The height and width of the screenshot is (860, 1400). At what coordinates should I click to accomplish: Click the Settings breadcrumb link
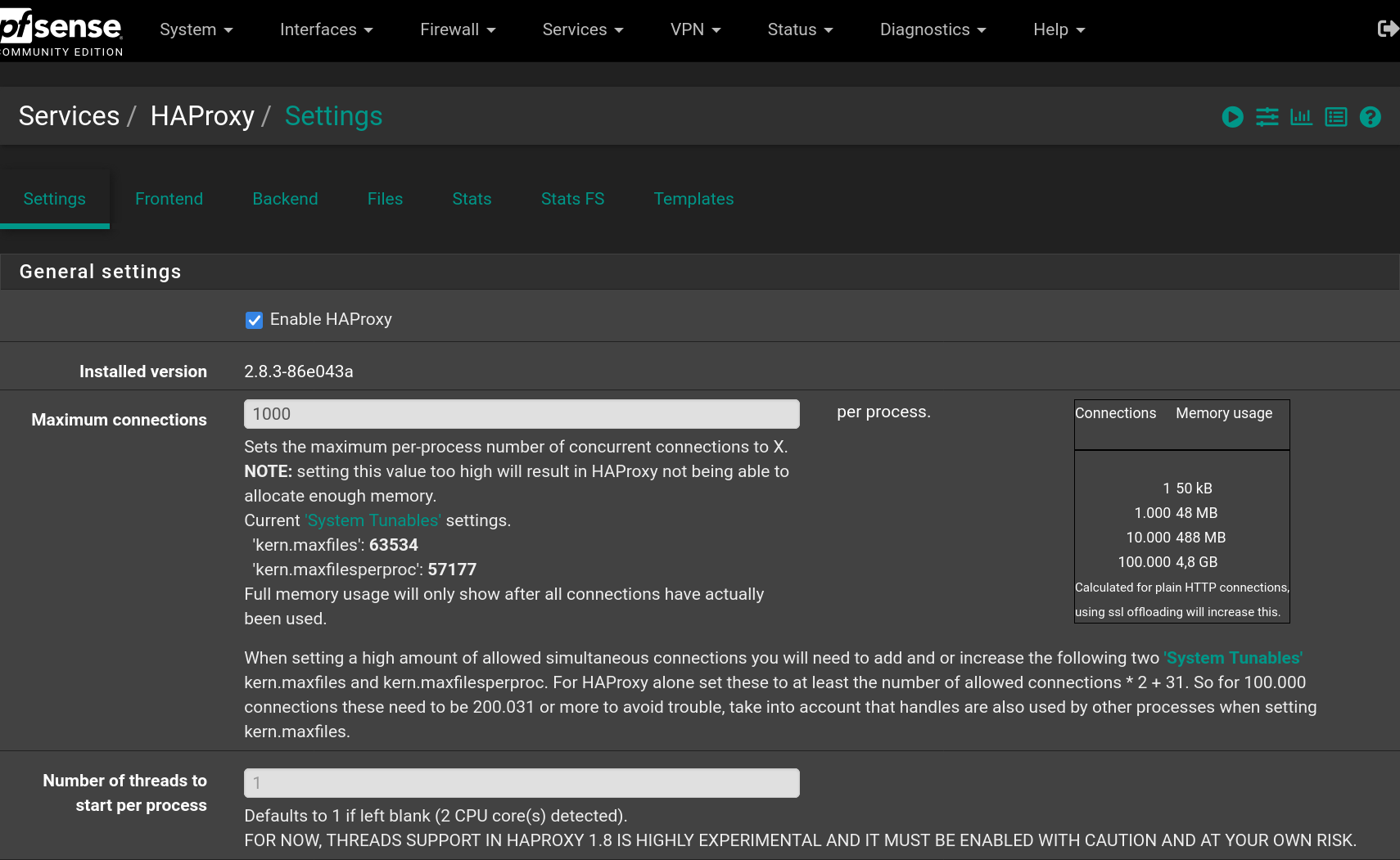click(x=333, y=116)
